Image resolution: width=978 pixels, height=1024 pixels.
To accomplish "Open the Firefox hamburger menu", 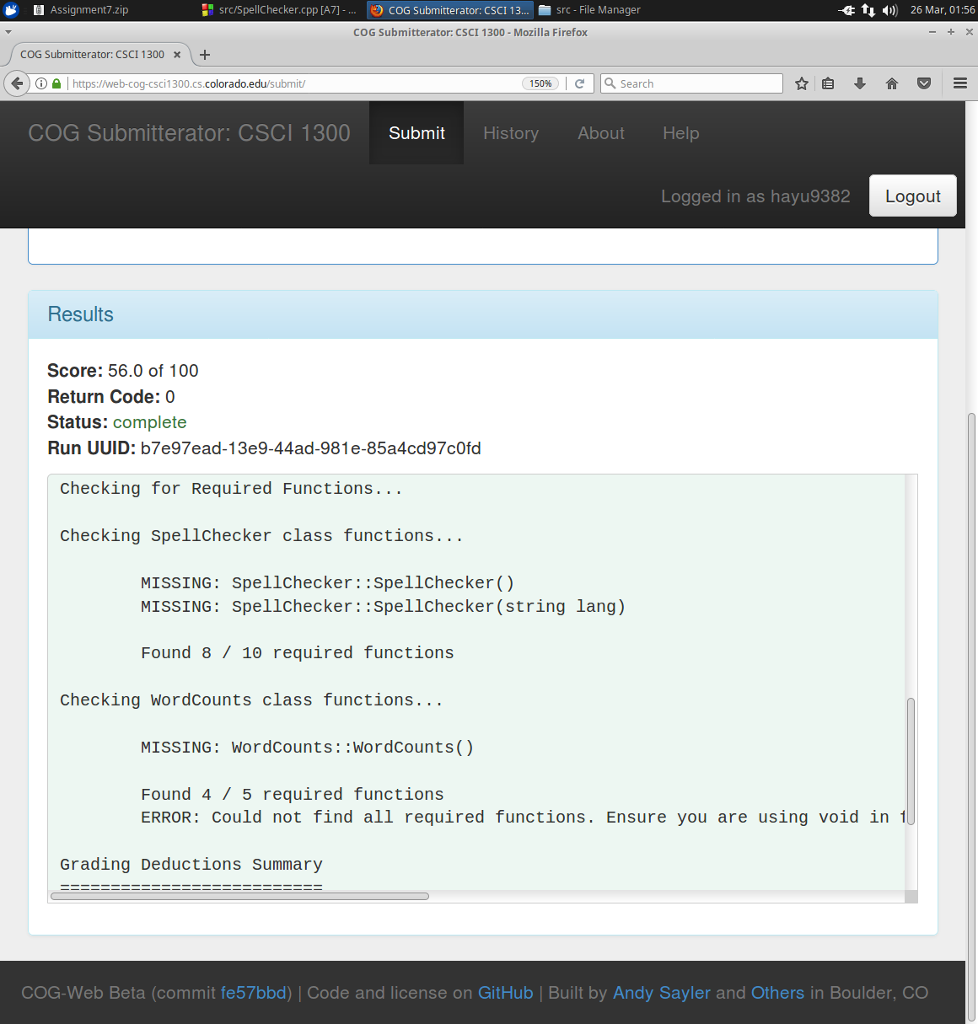I will tap(960, 84).
